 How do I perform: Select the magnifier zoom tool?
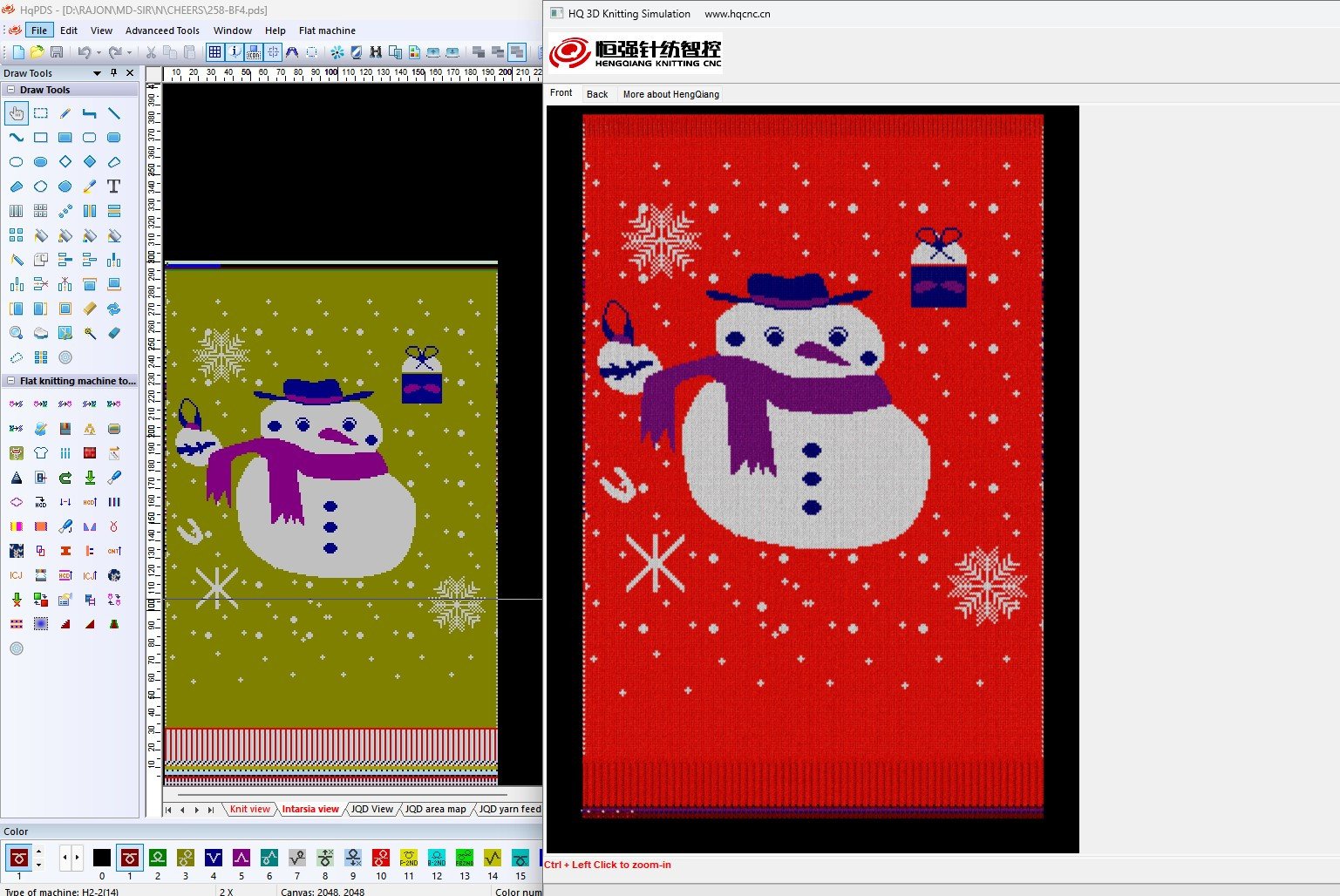[16, 333]
